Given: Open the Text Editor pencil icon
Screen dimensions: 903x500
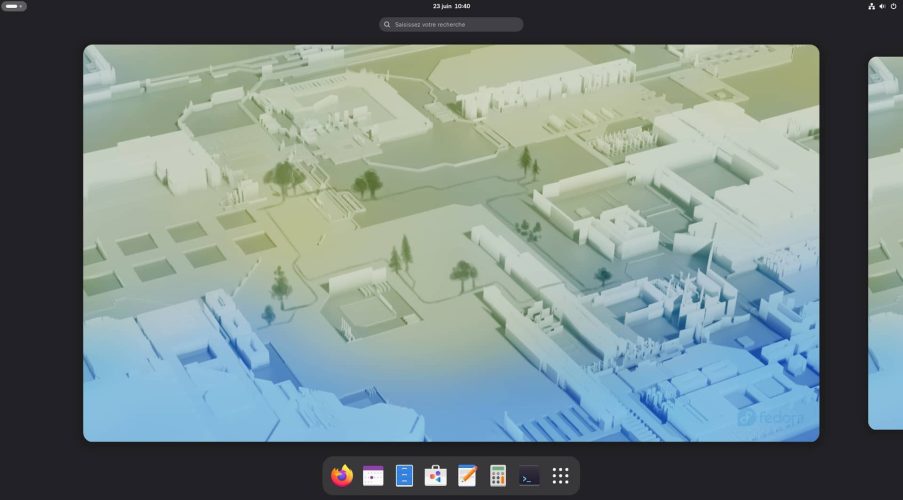Looking at the screenshot, I should pos(467,476).
